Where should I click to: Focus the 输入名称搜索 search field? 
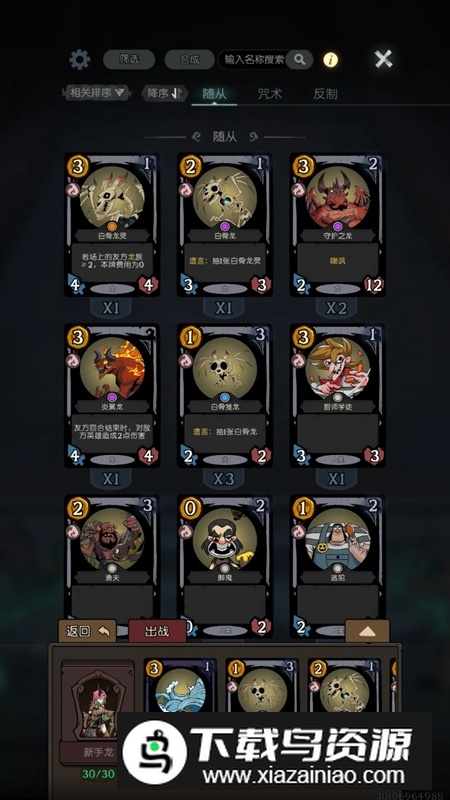[x=254, y=60]
